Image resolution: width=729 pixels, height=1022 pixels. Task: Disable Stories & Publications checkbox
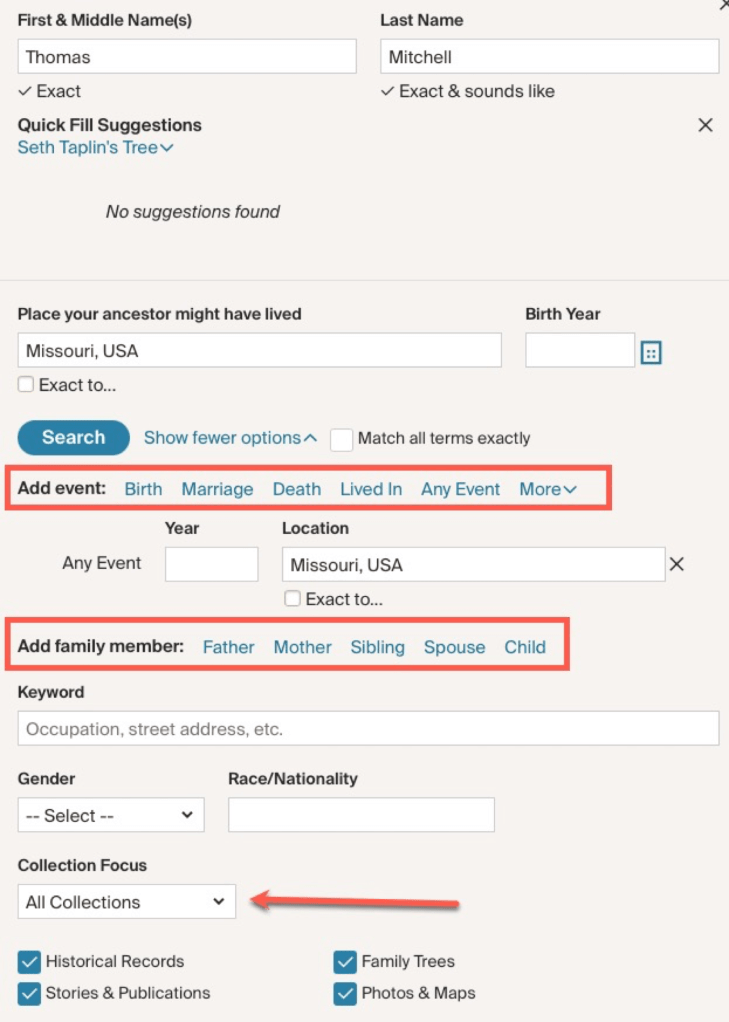tap(29, 993)
